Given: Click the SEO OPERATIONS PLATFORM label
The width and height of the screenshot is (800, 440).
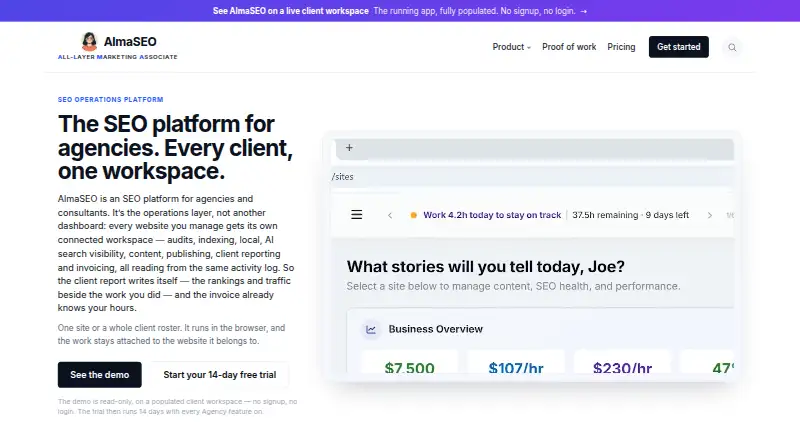Looking at the screenshot, I should (x=110, y=100).
